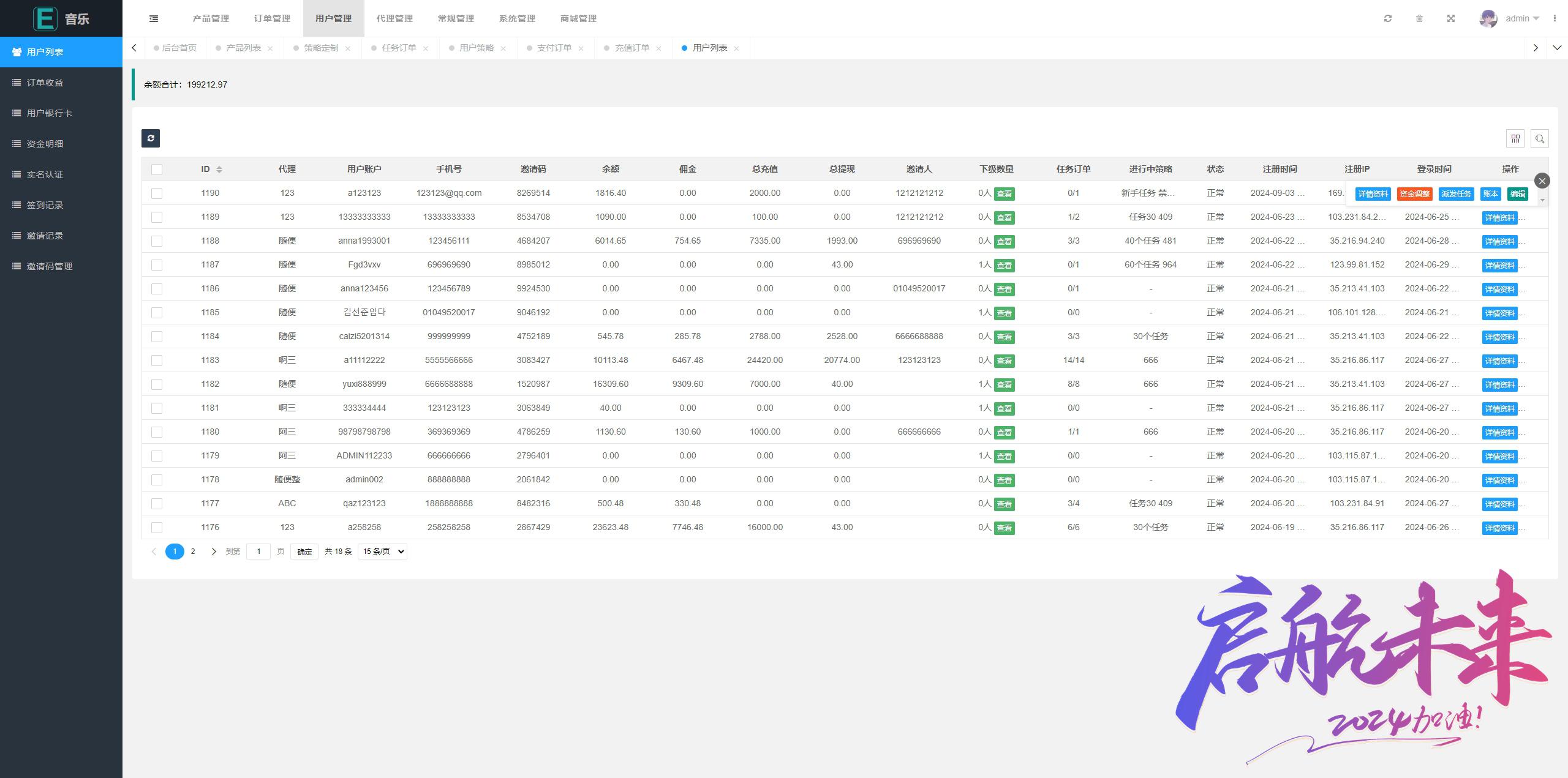Open the 商城管理 top menu

click(x=578, y=18)
